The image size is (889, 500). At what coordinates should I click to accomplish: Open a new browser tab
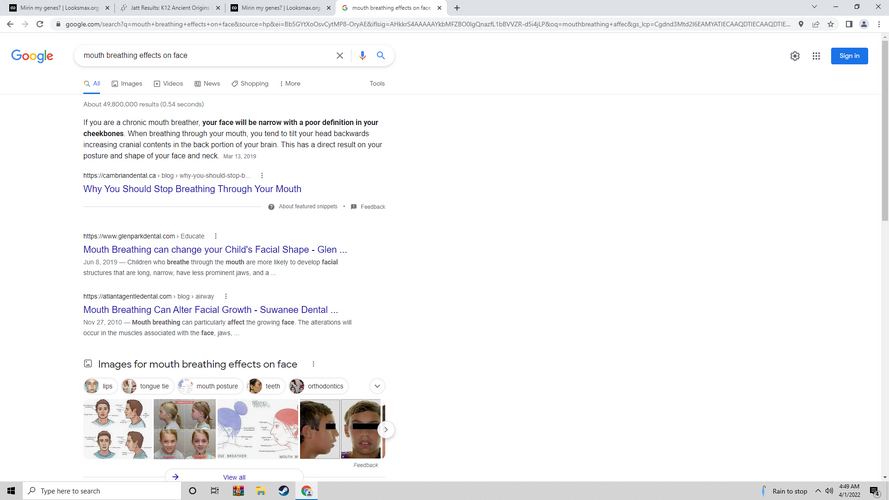click(457, 8)
